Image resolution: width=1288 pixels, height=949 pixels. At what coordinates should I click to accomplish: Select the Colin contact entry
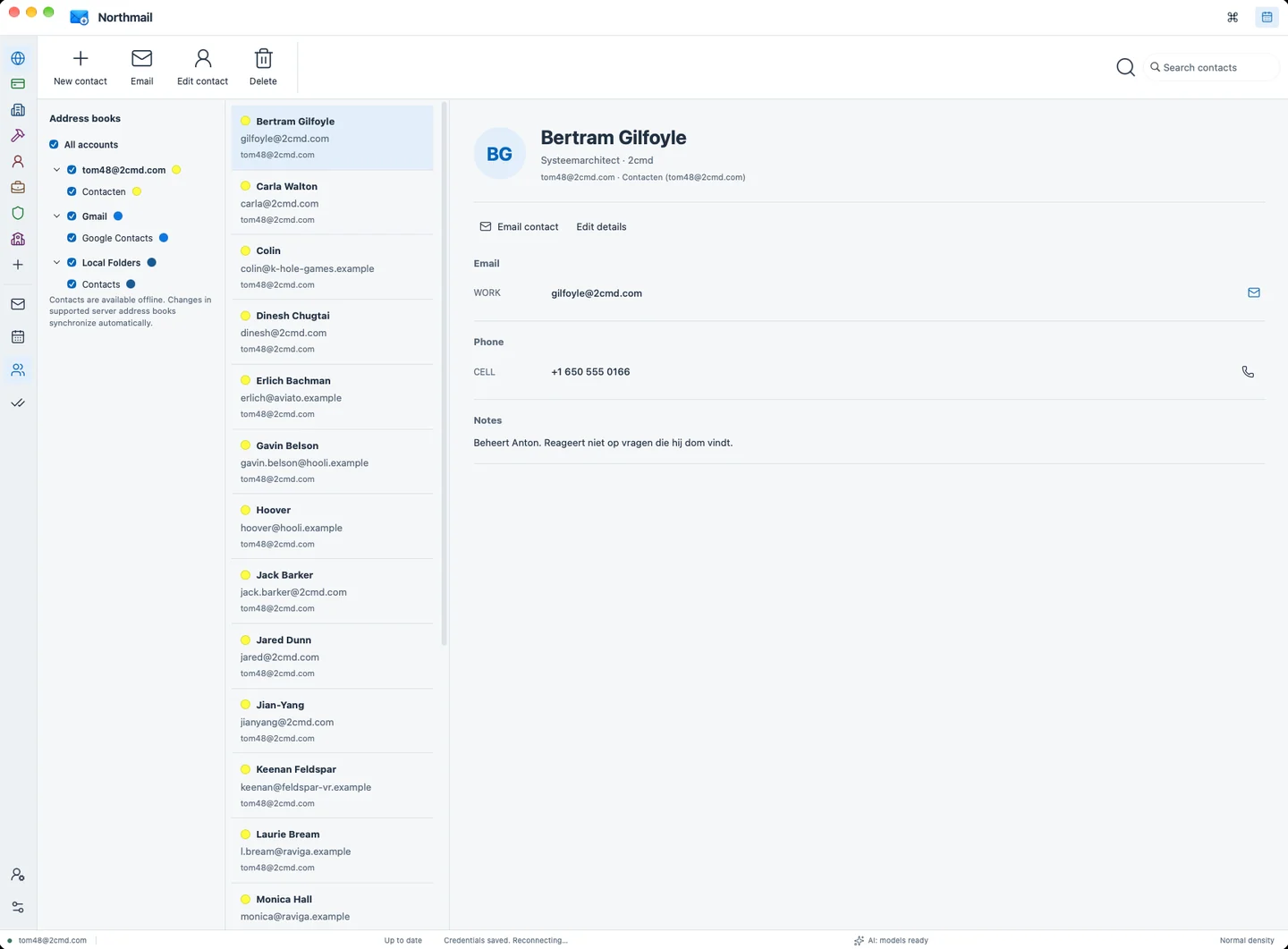point(332,267)
